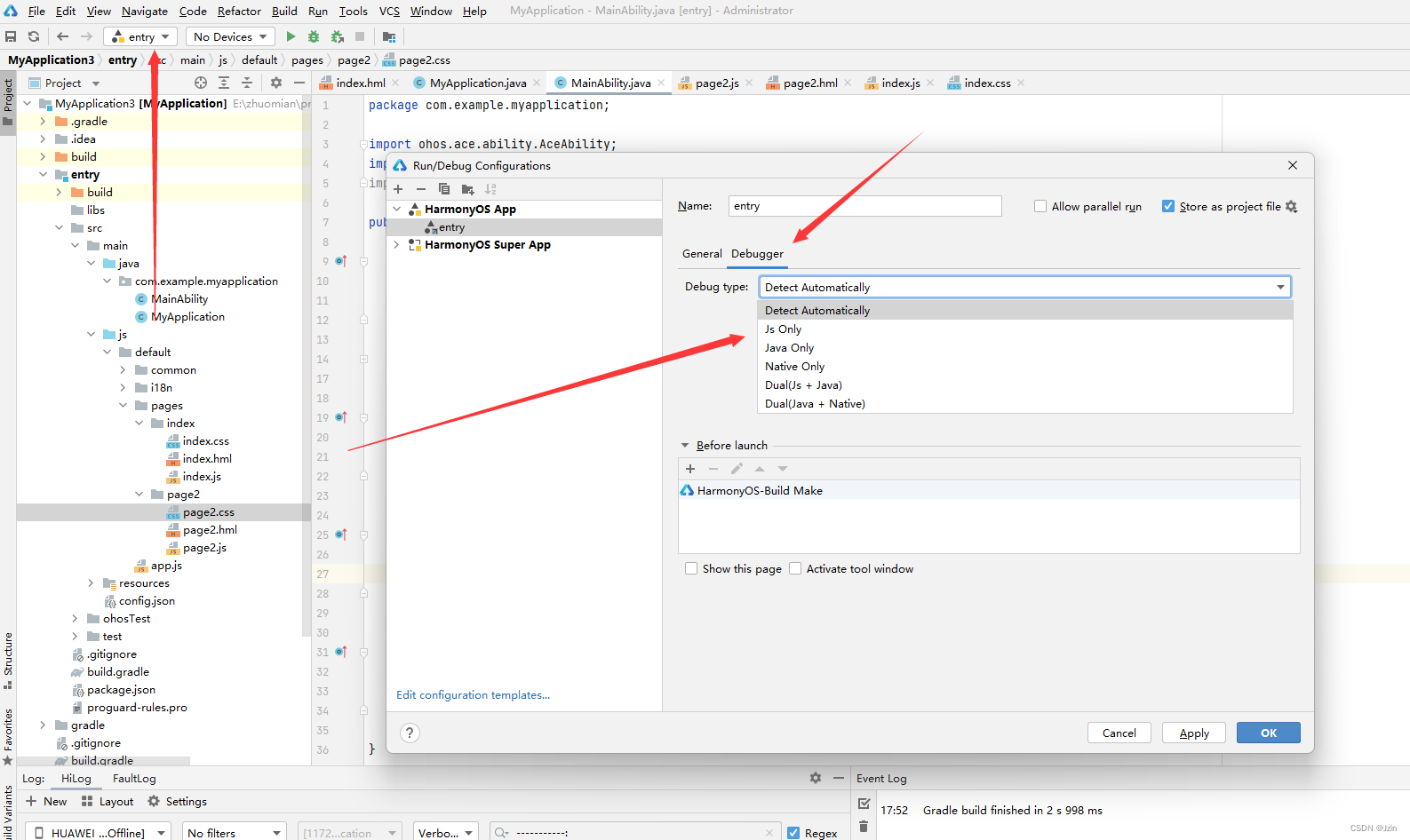Uncheck Store as project file

[x=1168, y=206]
